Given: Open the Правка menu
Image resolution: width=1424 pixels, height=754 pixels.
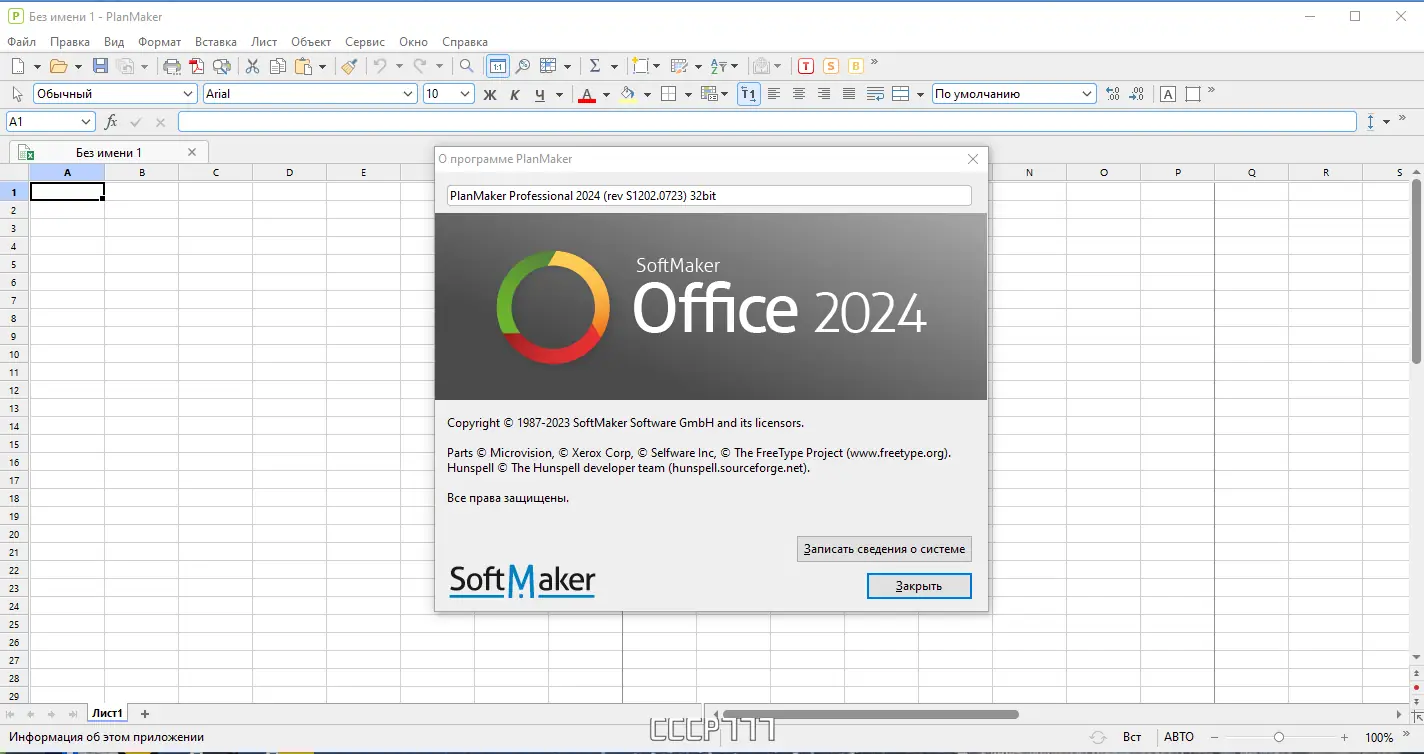Looking at the screenshot, I should pos(70,42).
